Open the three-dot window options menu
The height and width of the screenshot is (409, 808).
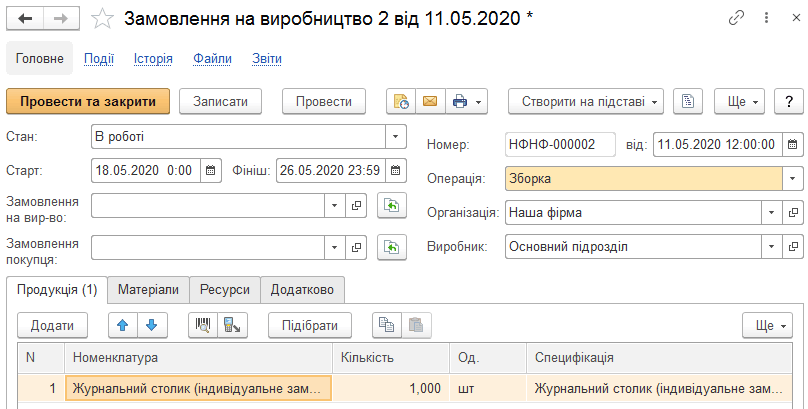[767, 19]
